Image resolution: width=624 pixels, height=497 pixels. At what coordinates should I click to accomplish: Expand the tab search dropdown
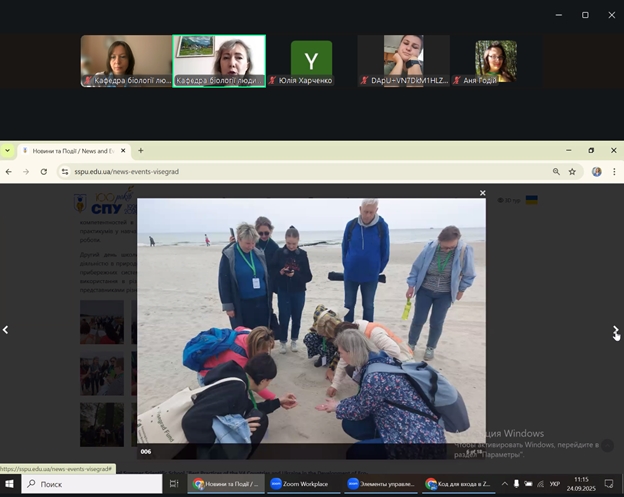8,151
